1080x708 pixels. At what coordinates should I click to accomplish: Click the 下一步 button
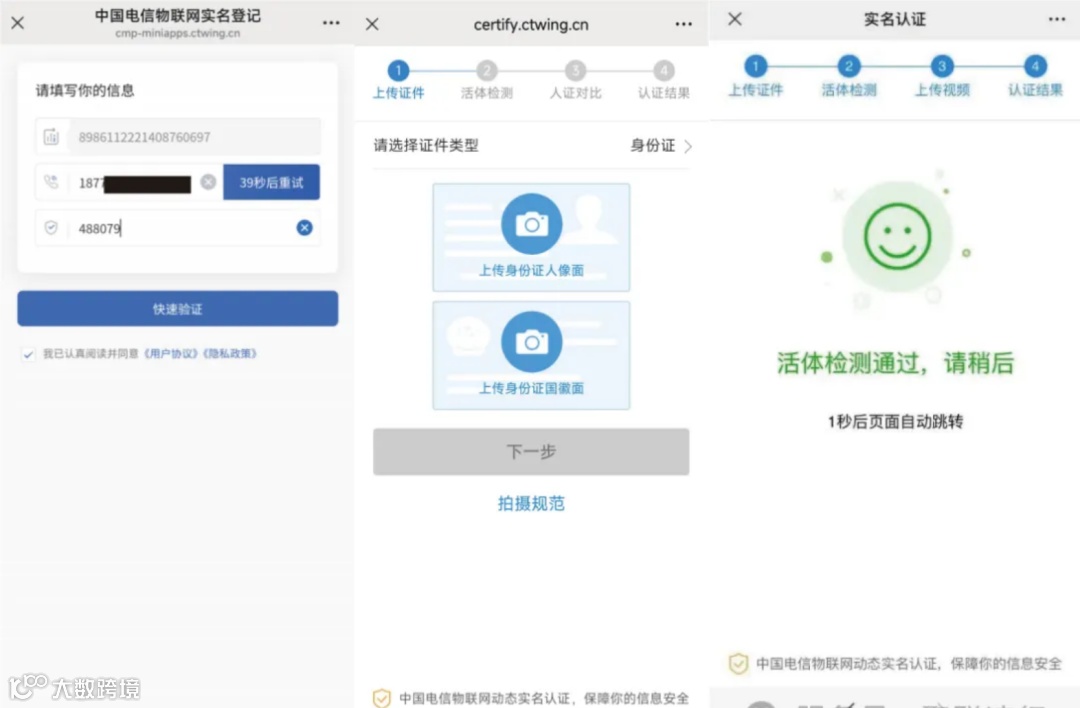(x=531, y=451)
